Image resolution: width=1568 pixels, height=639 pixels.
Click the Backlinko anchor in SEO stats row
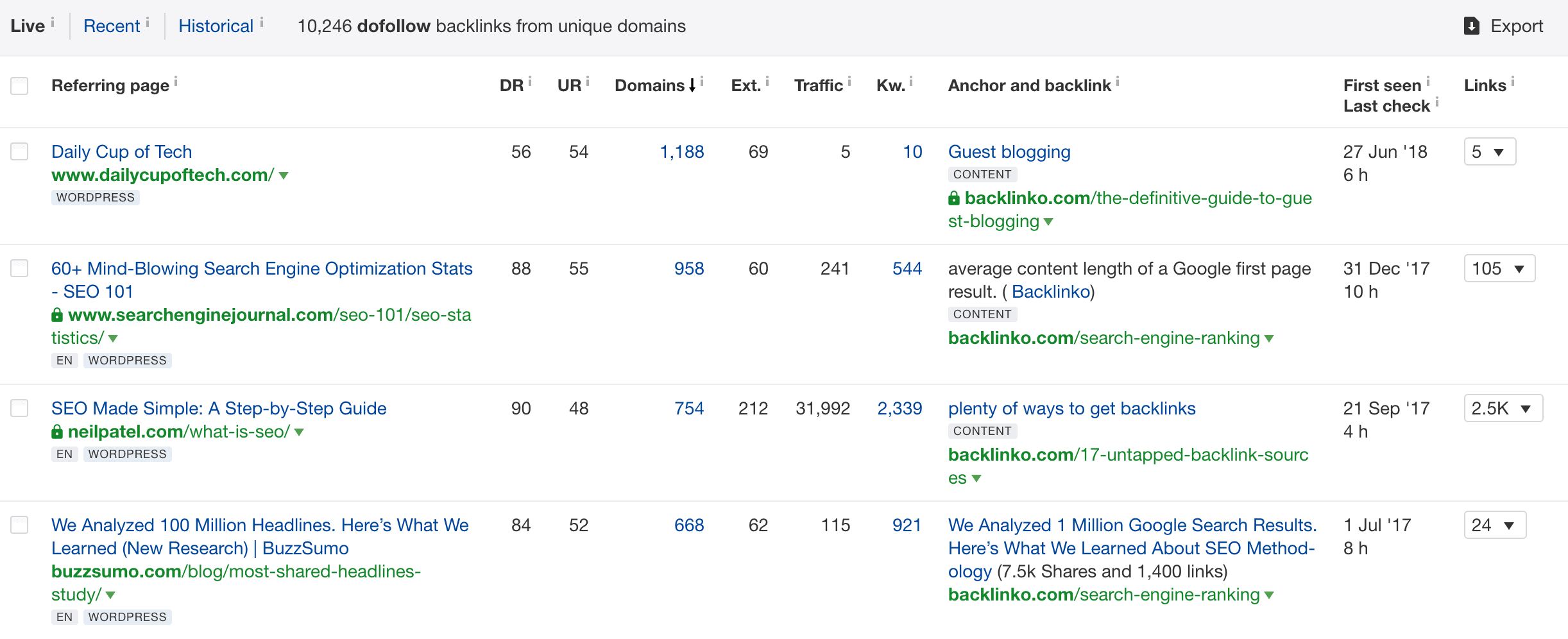(x=1051, y=291)
